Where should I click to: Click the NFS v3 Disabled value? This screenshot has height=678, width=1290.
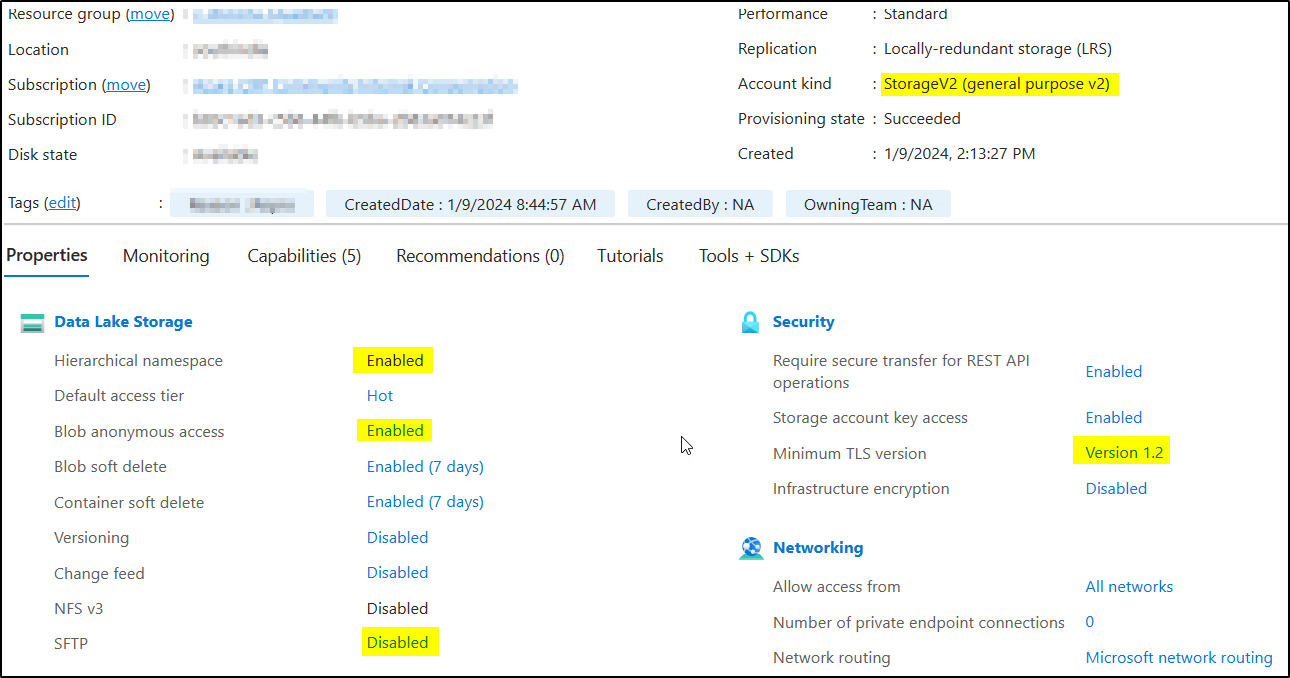pos(397,609)
